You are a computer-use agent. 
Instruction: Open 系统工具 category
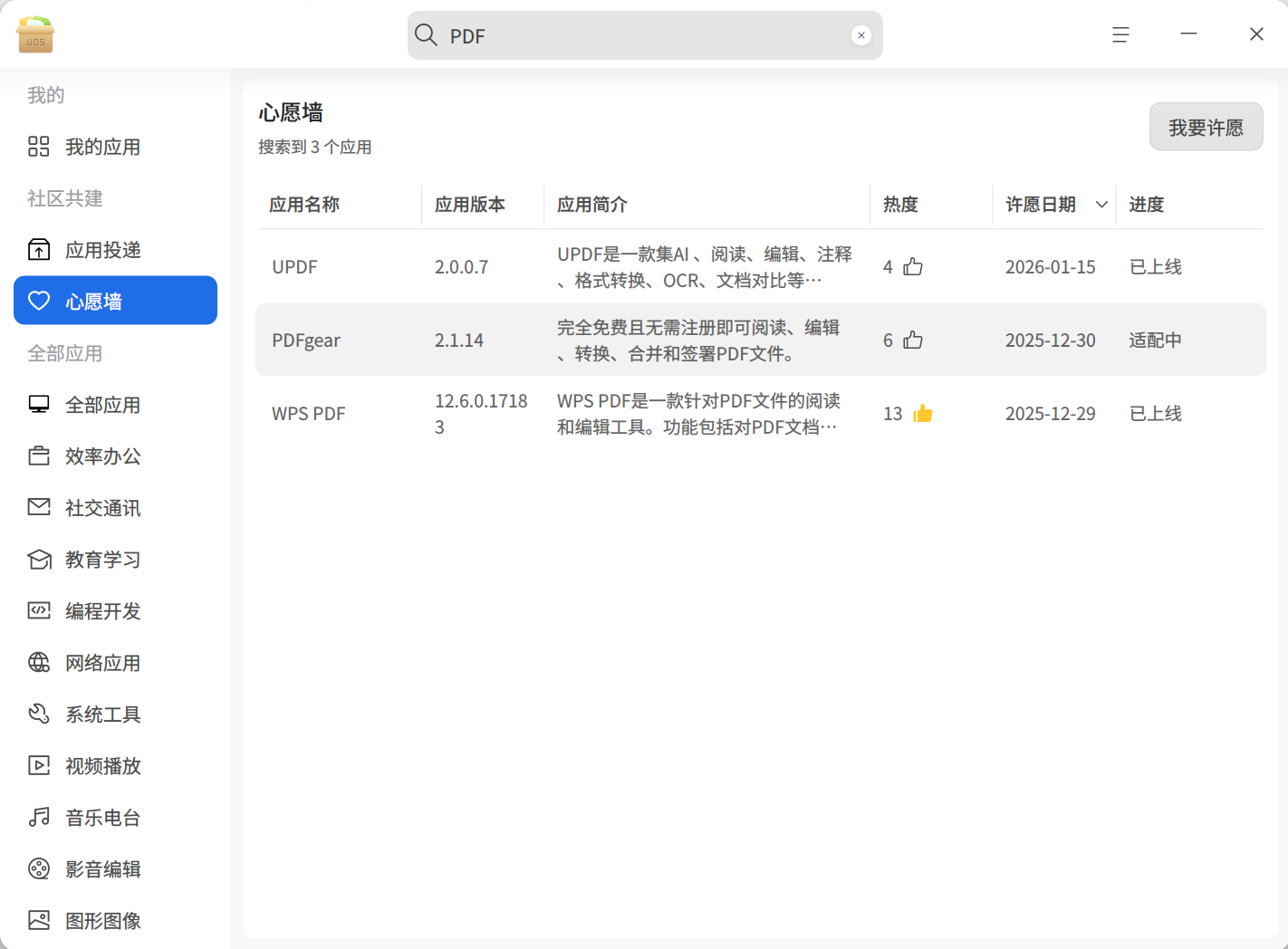pos(116,714)
